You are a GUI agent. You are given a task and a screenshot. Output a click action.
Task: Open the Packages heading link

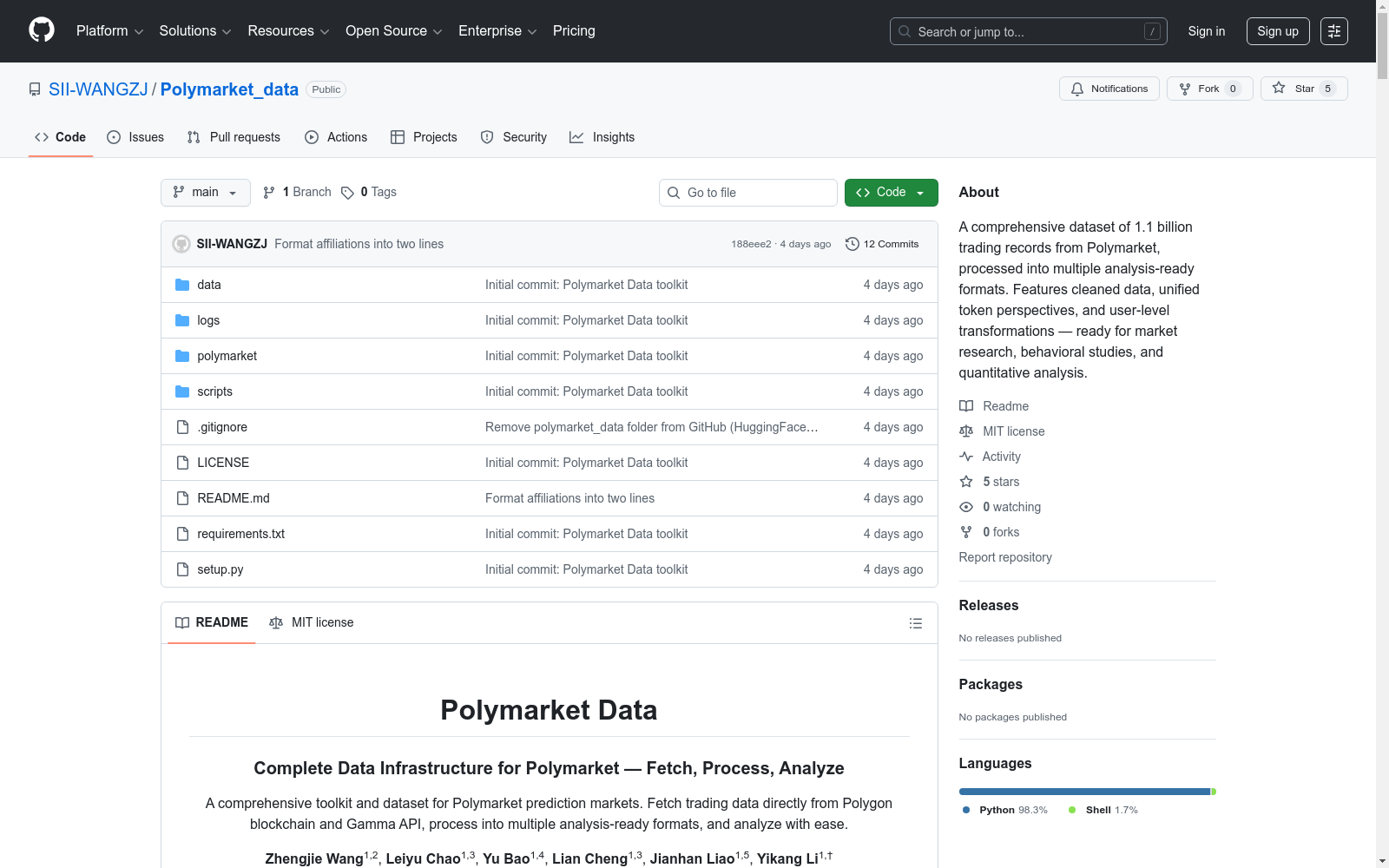tap(991, 684)
